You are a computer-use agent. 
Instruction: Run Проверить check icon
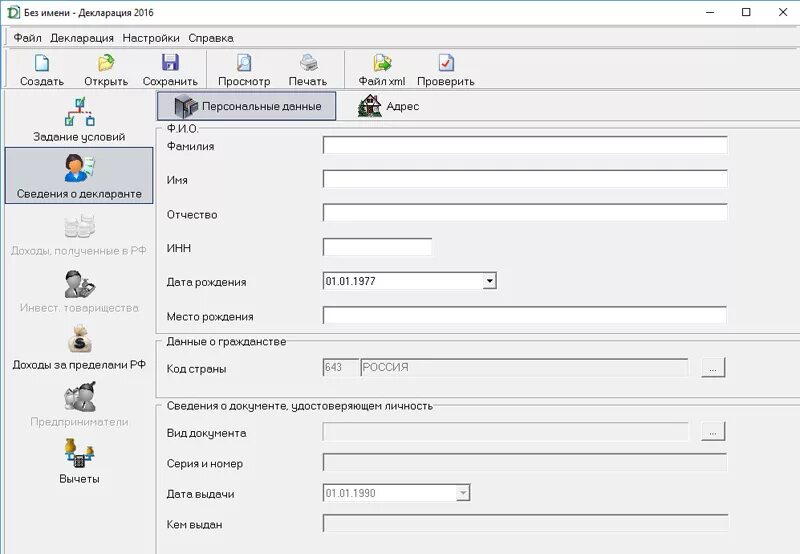pyautogui.click(x=446, y=63)
